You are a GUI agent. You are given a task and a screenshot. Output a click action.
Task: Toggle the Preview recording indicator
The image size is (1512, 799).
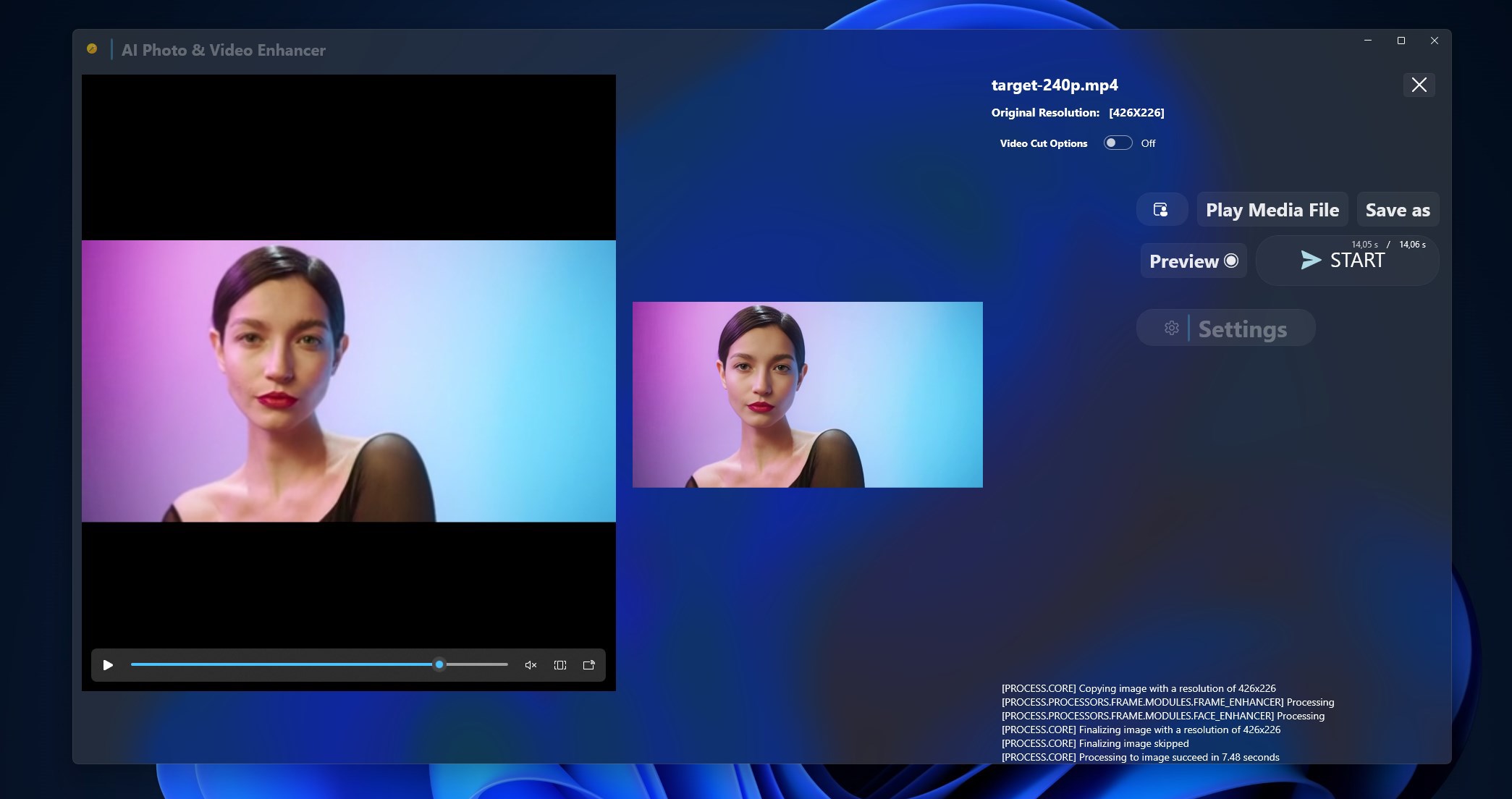(x=1230, y=261)
